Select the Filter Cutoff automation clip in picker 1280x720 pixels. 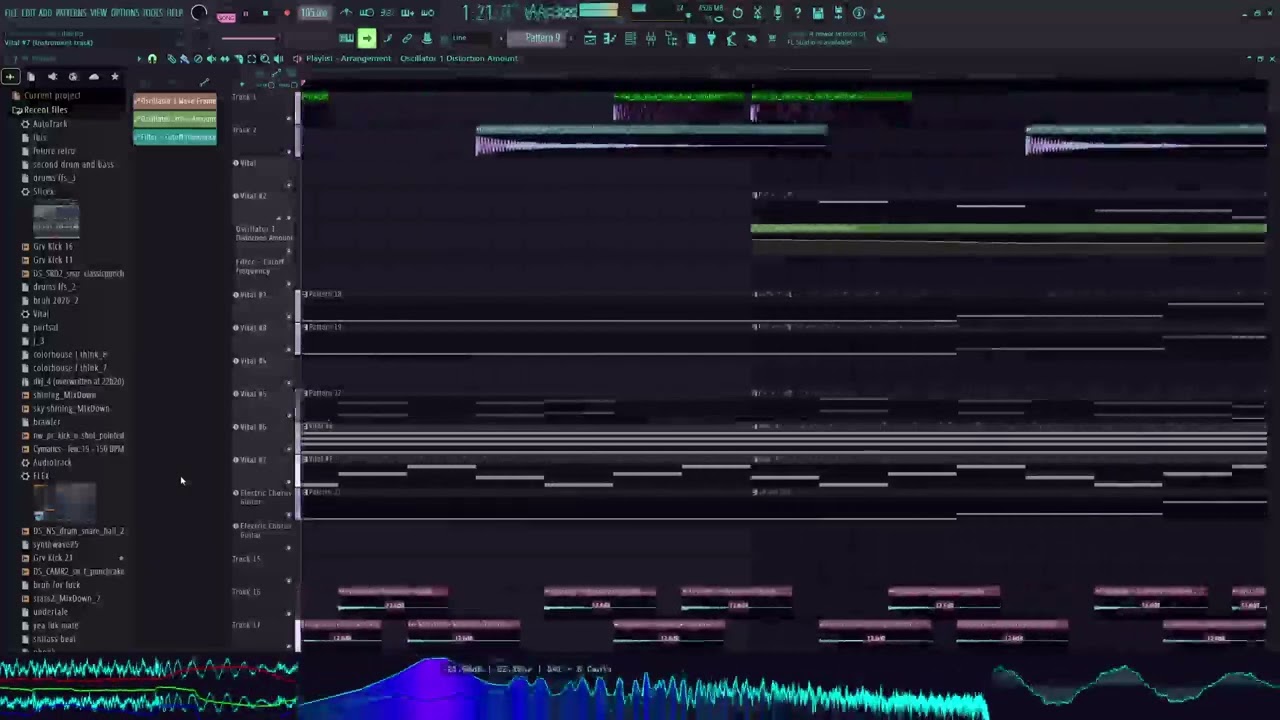click(175, 137)
